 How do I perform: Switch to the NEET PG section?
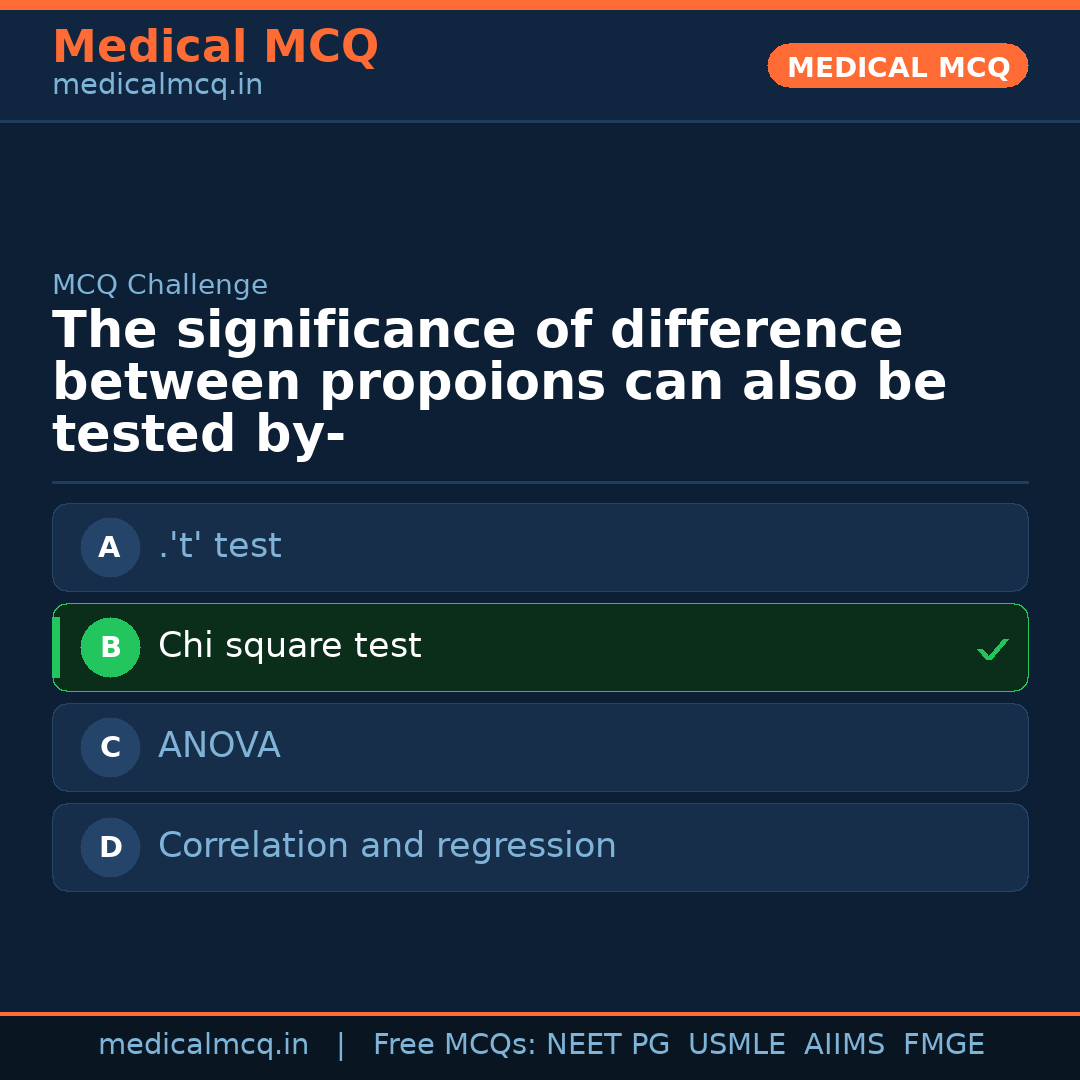pyautogui.click(x=607, y=1044)
